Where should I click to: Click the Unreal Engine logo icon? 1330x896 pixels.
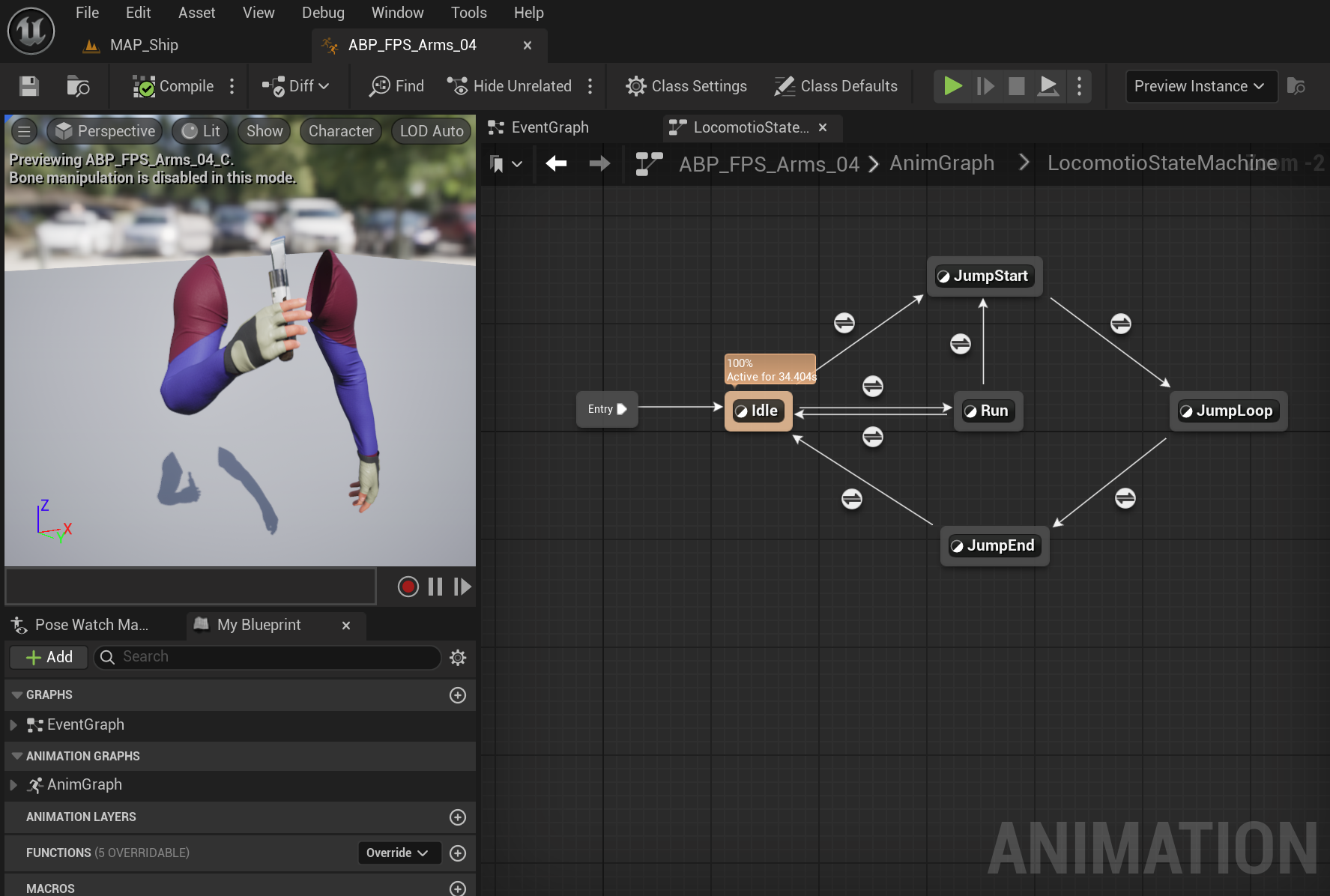point(31,31)
